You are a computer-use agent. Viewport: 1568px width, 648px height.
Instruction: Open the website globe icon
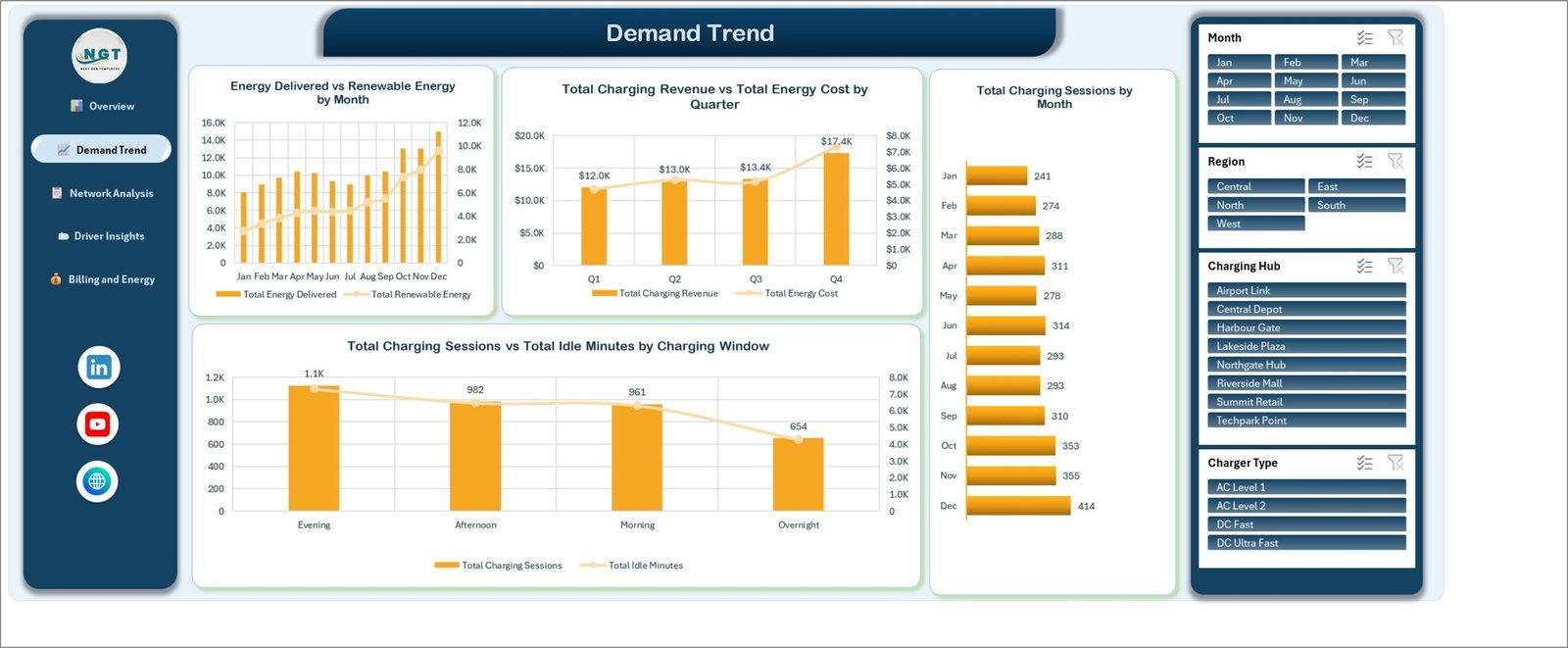pos(97,481)
